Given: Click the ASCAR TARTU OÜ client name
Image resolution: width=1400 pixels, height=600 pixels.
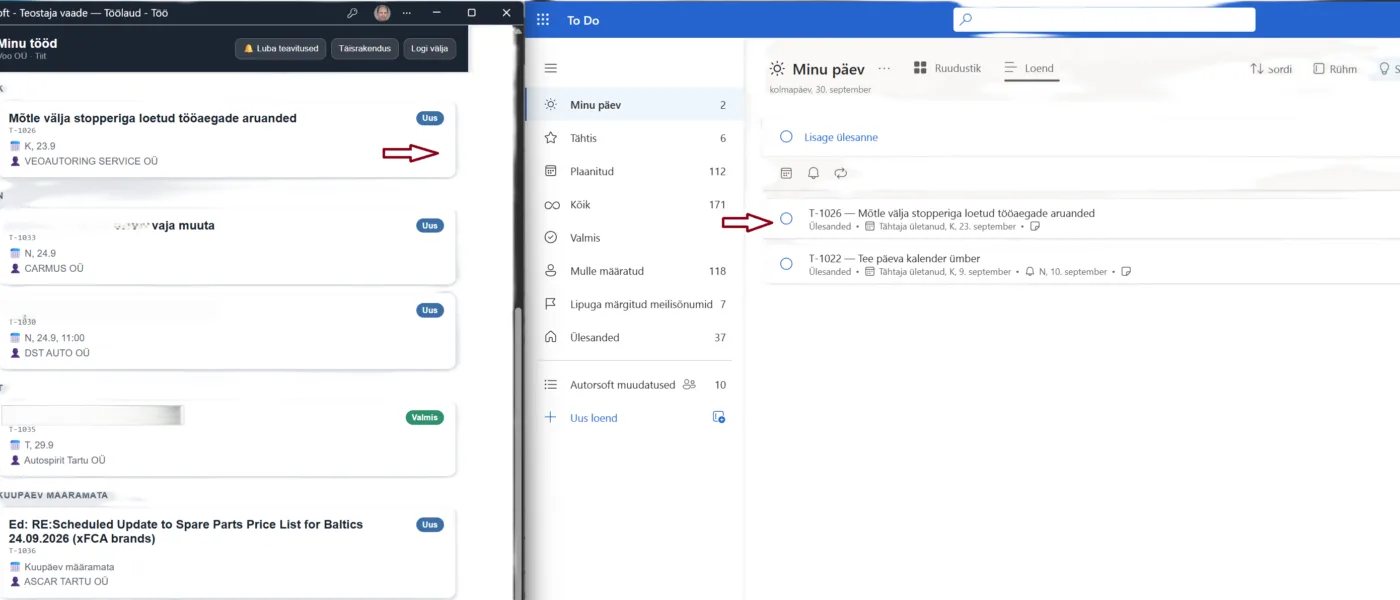Looking at the screenshot, I should (66, 581).
